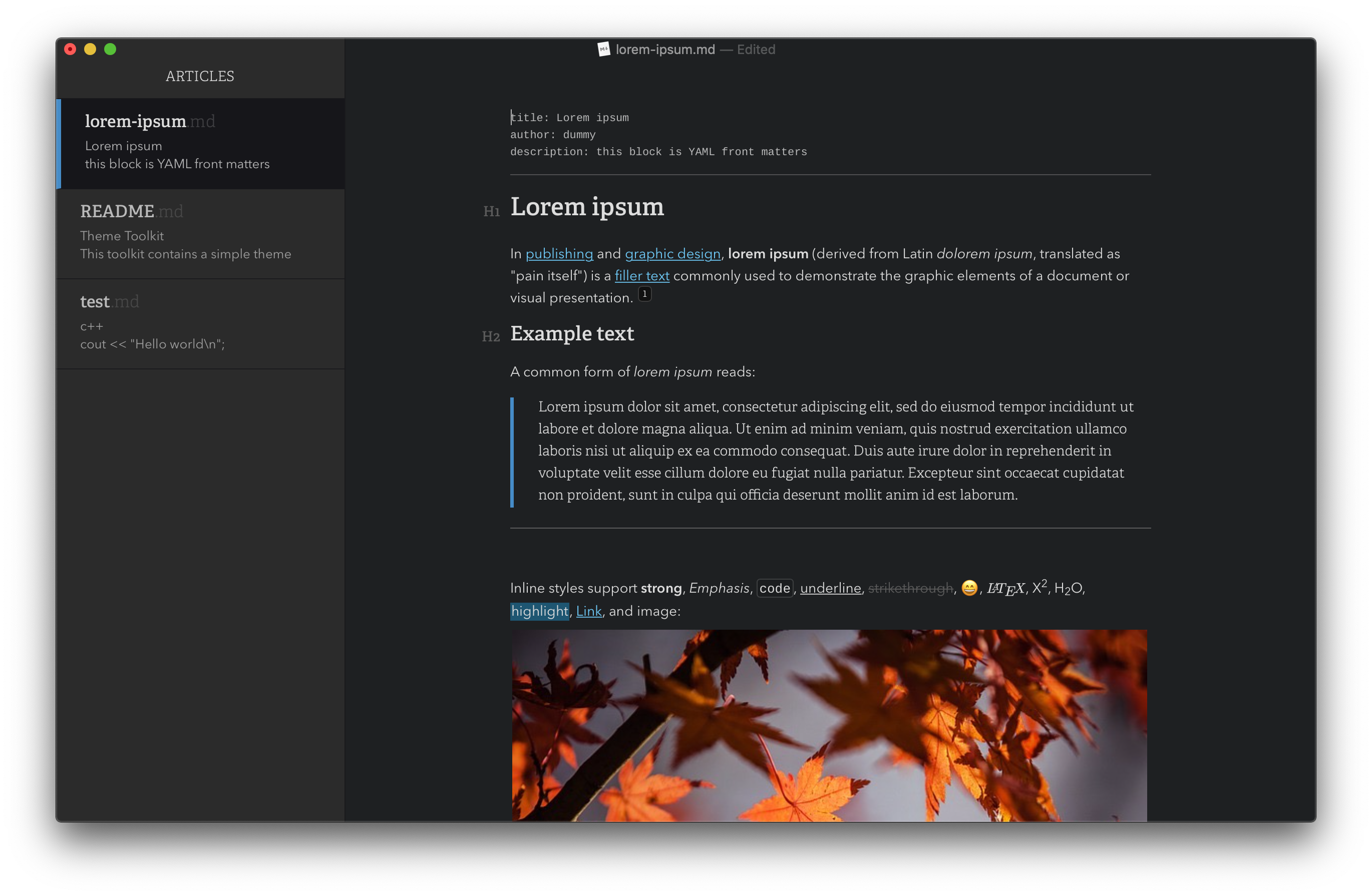
Task: Follow the graphic design link
Action: coord(672,253)
